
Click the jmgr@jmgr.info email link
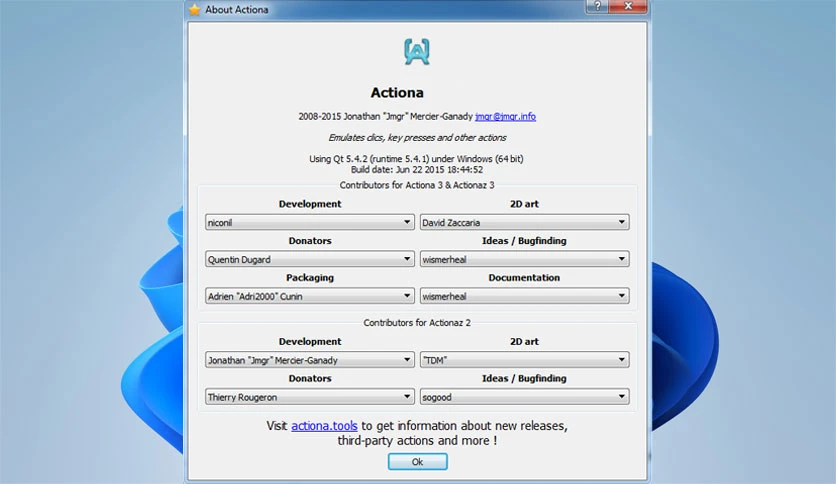click(x=505, y=116)
